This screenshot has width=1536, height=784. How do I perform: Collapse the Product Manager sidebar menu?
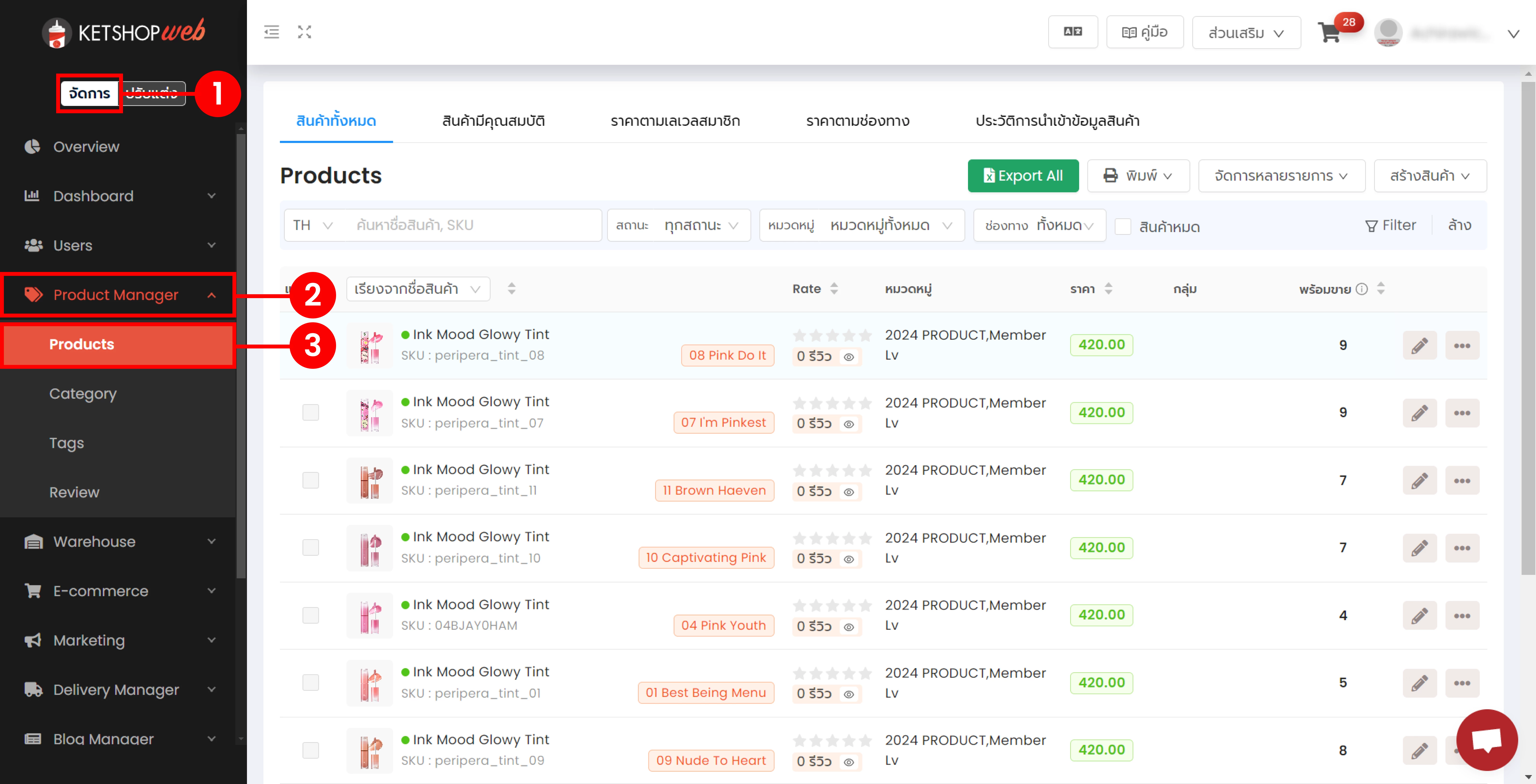(118, 295)
